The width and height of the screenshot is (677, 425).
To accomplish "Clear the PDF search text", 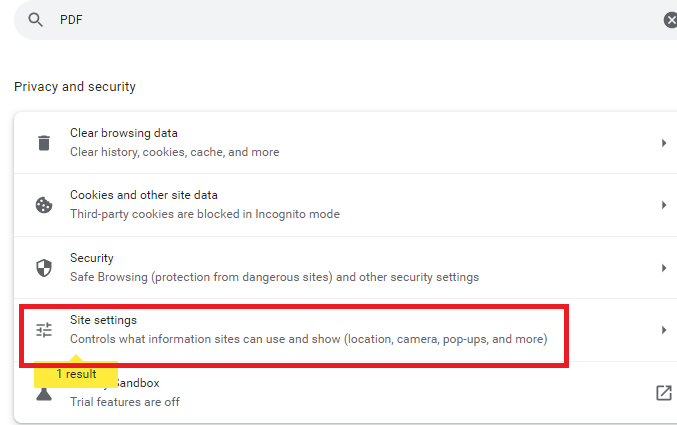I will coord(669,20).
